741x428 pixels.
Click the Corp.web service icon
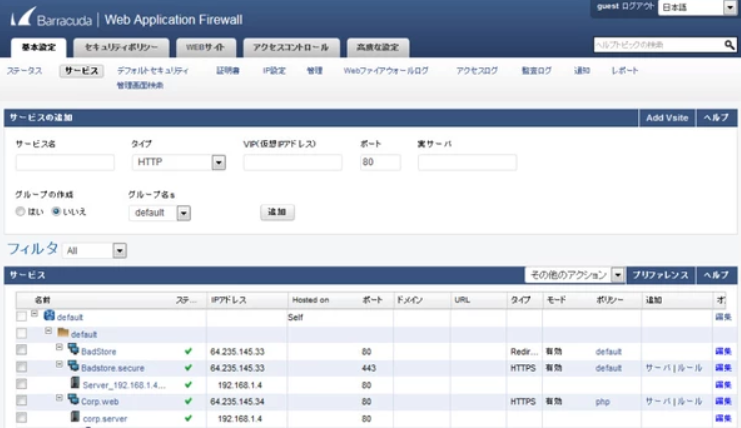pyautogui.click(x=73, y=399)
